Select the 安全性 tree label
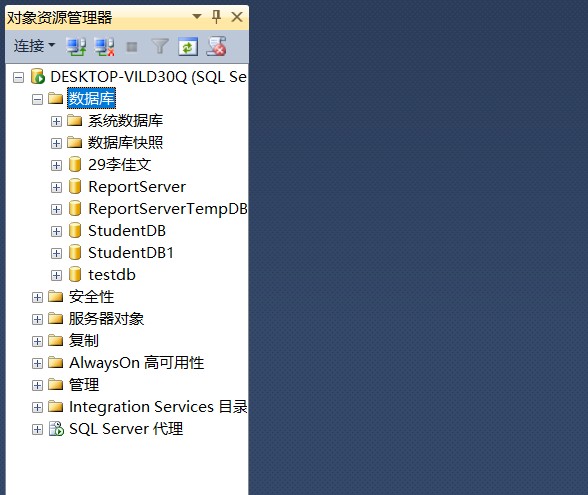 [92, 297]
